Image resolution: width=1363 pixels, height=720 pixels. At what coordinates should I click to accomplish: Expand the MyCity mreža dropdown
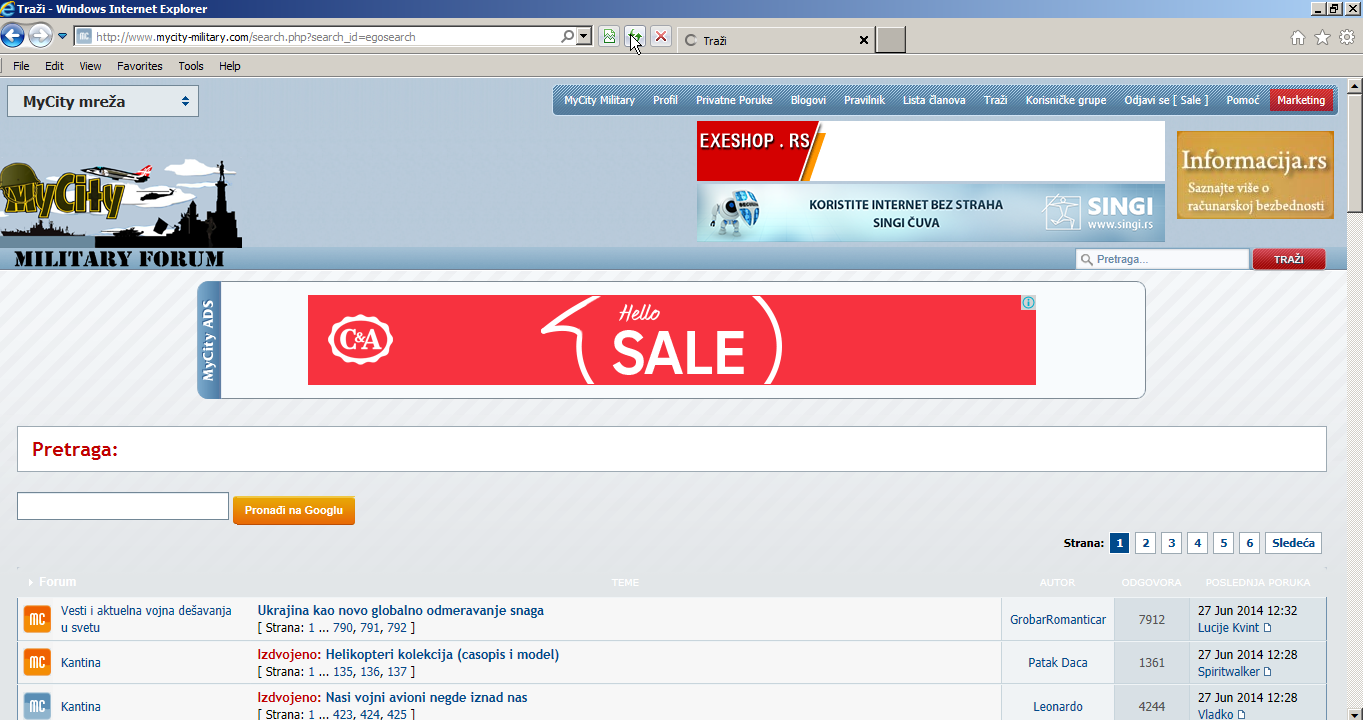(103, 101)
